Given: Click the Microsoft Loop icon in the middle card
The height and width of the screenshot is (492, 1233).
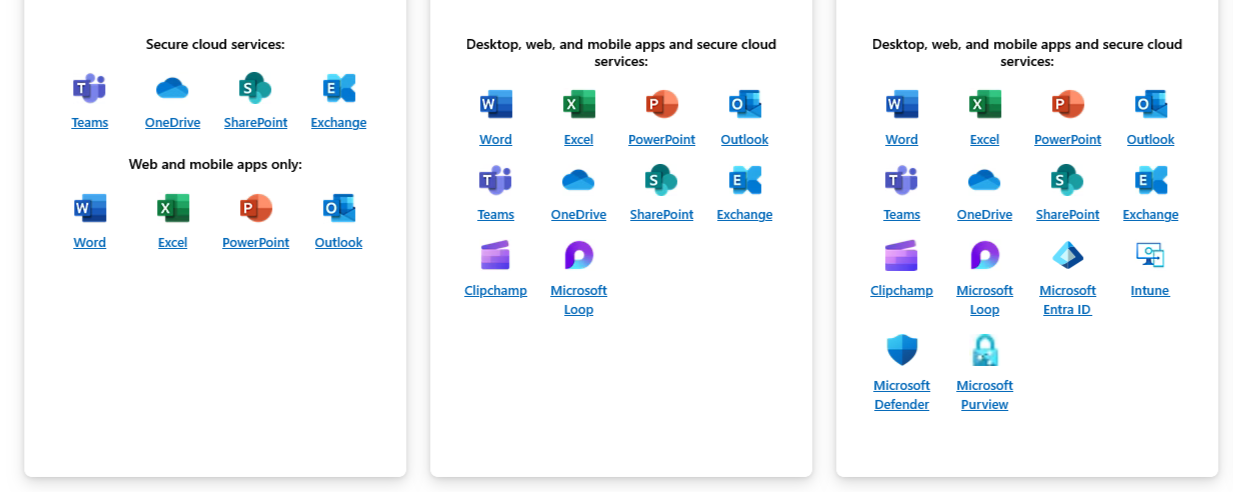Looking at the screenshot, I should pyautogui.click(x=579, y=255).
